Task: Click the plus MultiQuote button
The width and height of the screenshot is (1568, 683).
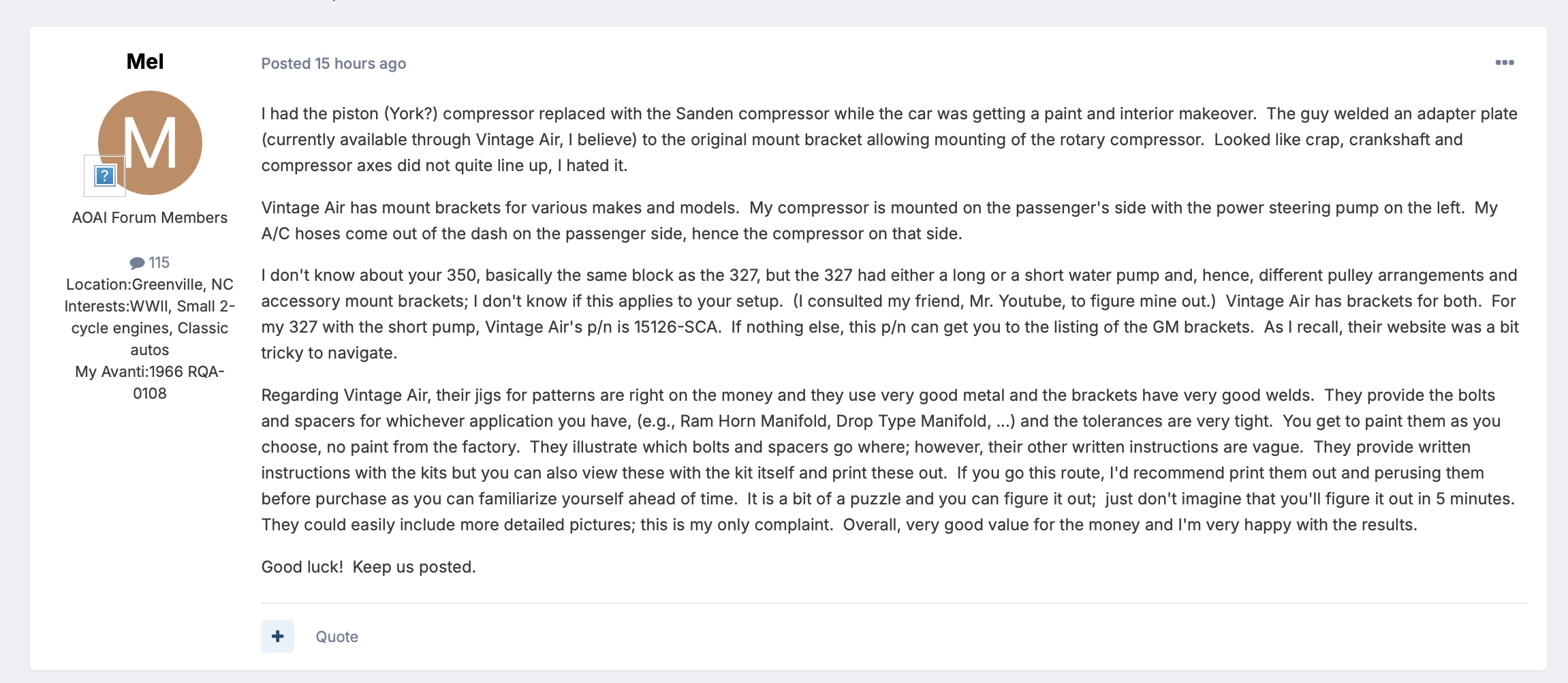Action: pyautogui.click(x=277, y=636)
